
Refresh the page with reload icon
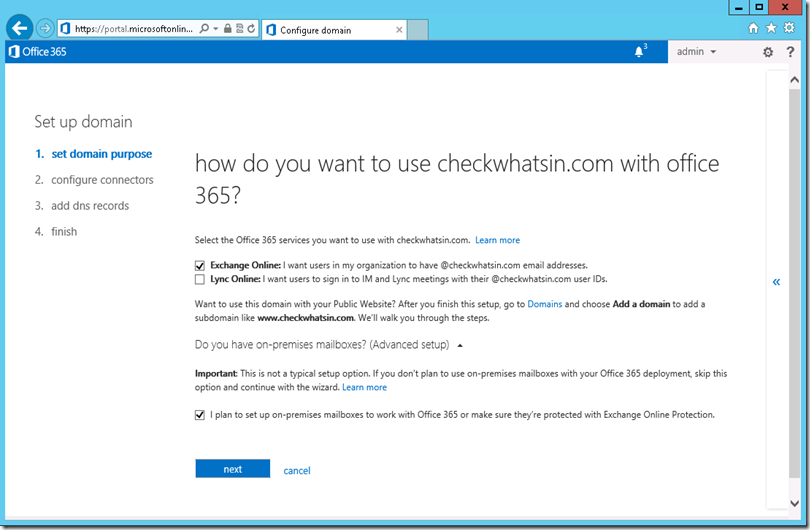pyautogui.click(x=251, y=28)
